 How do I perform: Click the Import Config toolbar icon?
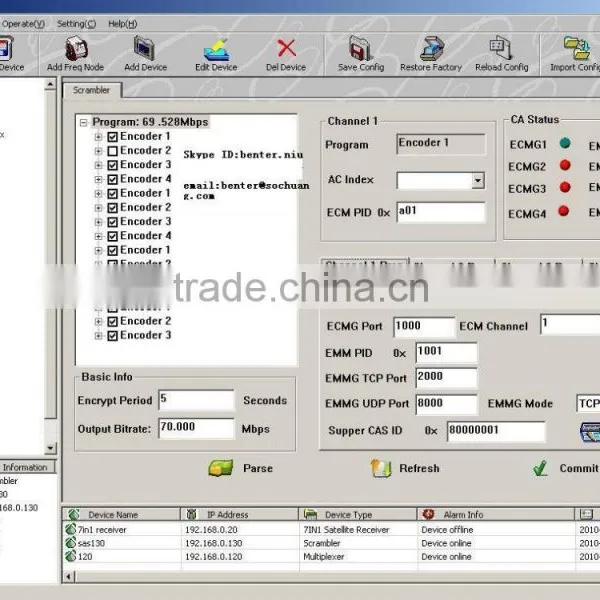[577, 48]
